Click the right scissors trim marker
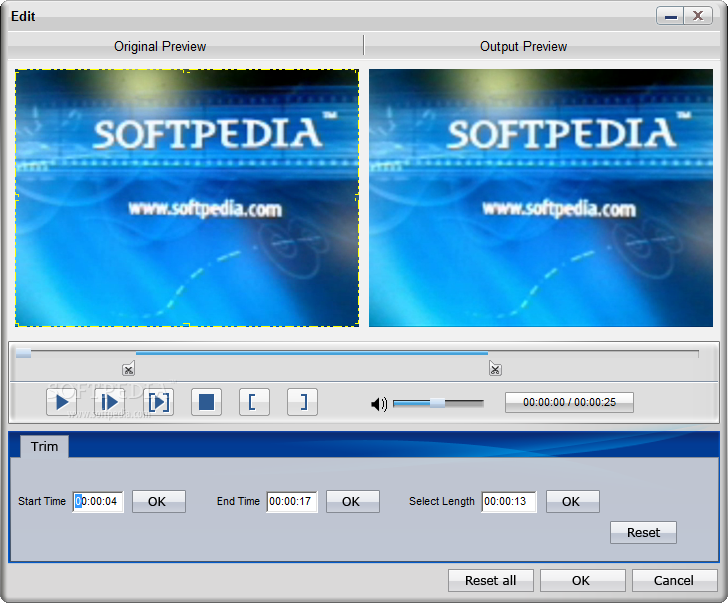Viewport: 728px width, 603px height. pyautogui.click(x=495, y=369)
